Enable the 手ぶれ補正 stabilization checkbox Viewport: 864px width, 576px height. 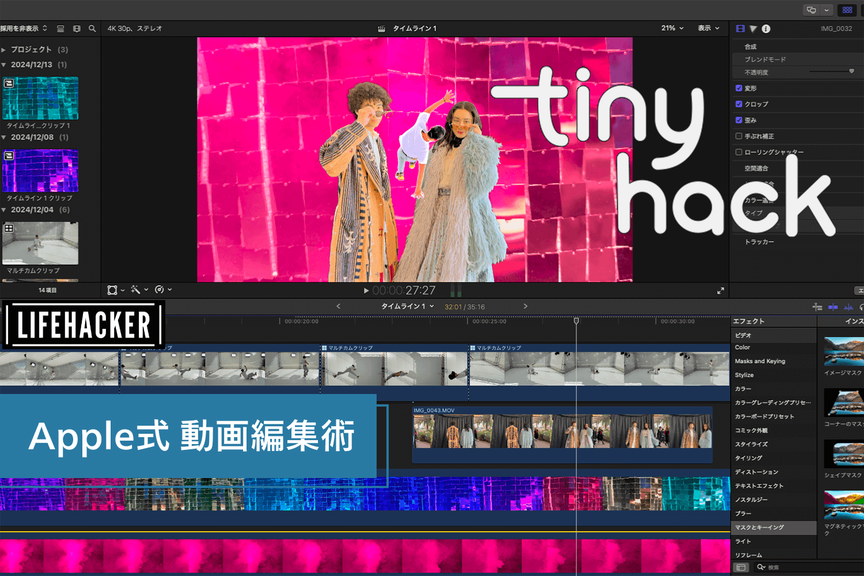coord(739,136)
